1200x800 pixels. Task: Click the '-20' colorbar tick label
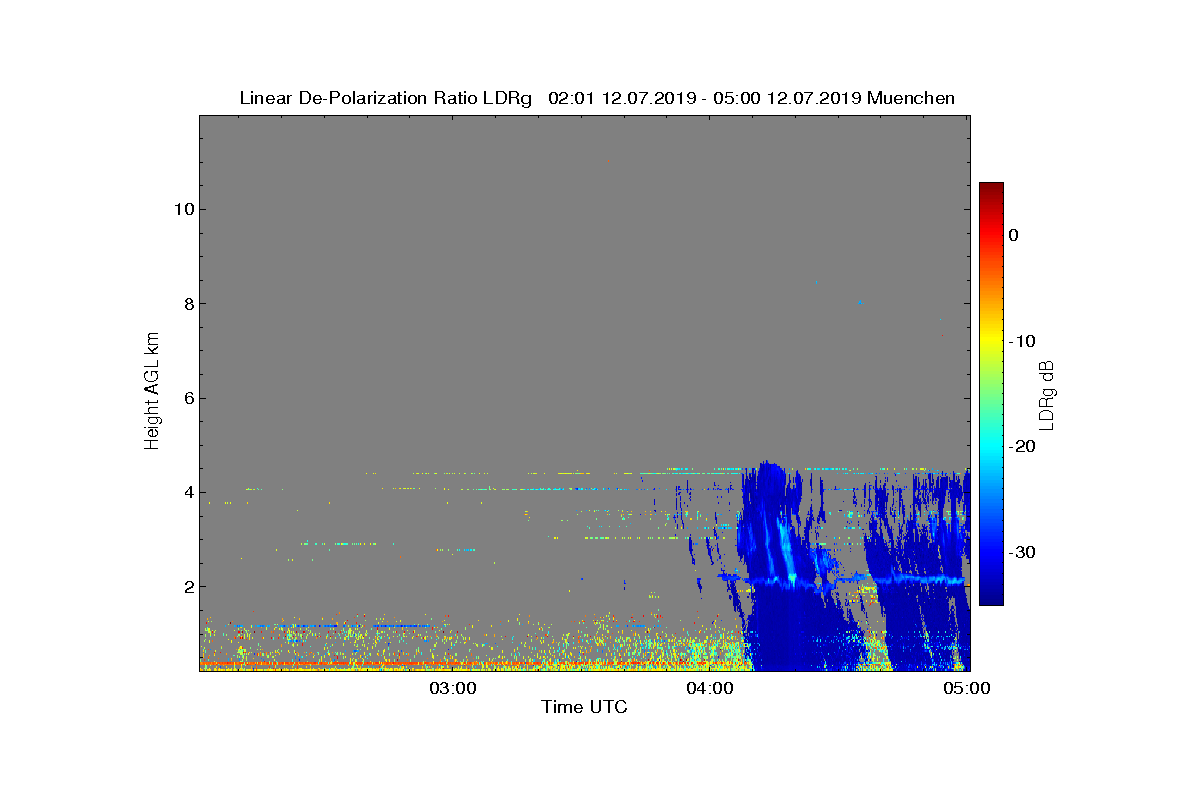coord(1021,447)
